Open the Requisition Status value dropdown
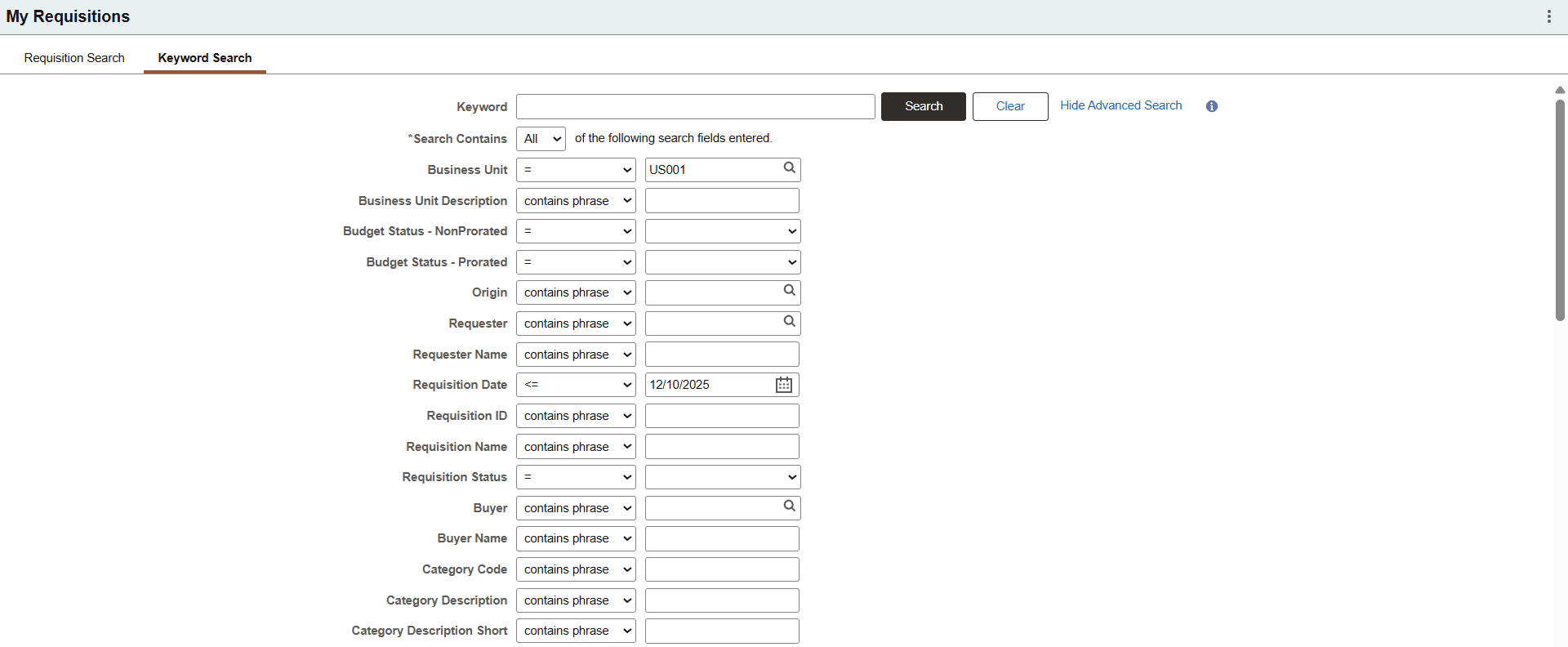Screen dimensions: 1568x647 [723, 477]
